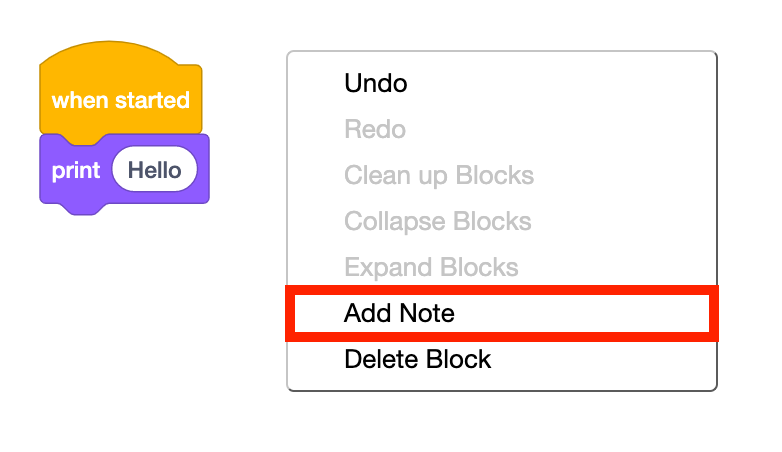Choose Undo from the context menu

[x=376, y=83]
